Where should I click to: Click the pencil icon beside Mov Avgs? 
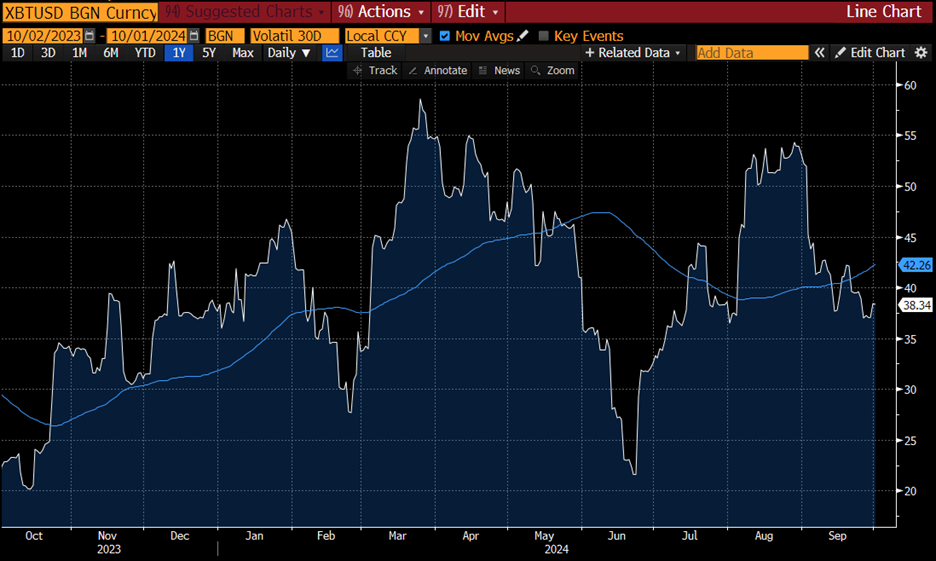click(523, 36)
